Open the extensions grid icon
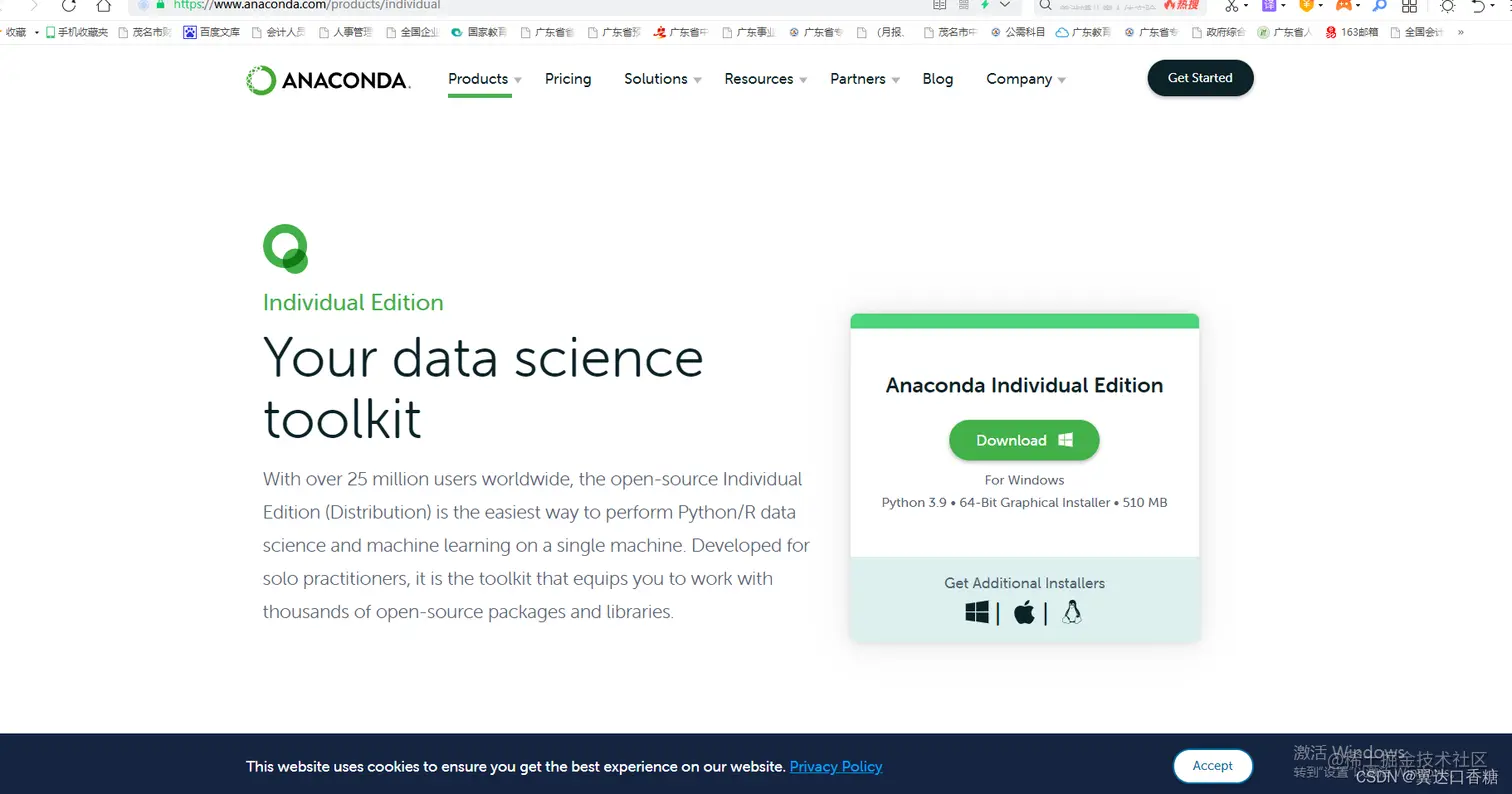Screen dimensions: 1512x794 pyautogui.click(x=1409, y=6)
